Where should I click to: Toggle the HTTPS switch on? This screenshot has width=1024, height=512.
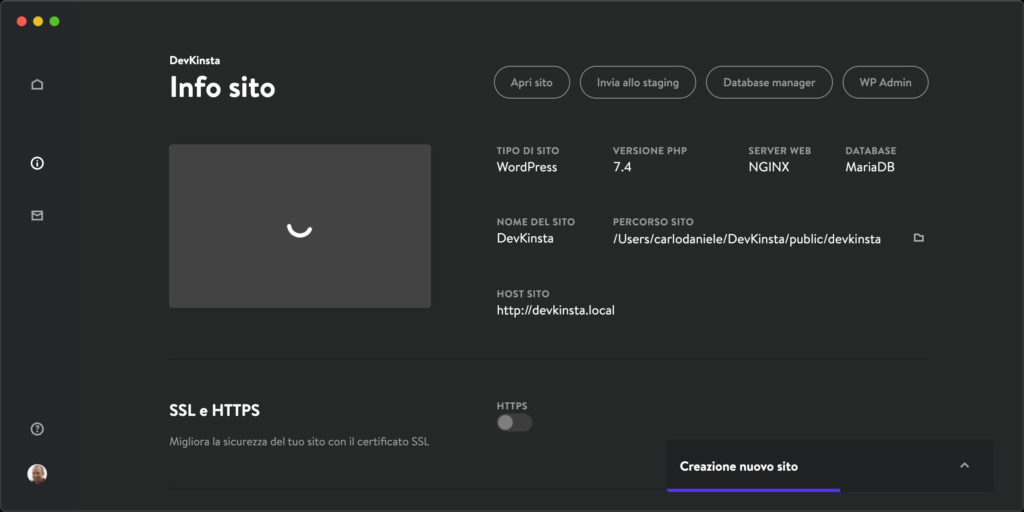[515, 423]
